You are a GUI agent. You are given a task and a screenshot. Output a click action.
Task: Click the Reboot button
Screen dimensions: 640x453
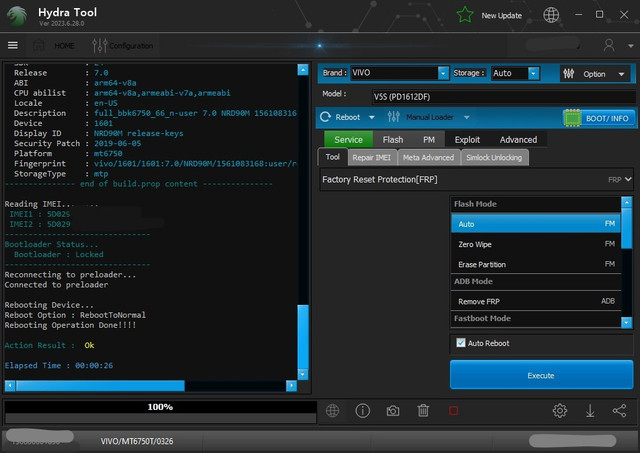pos(341,117)
